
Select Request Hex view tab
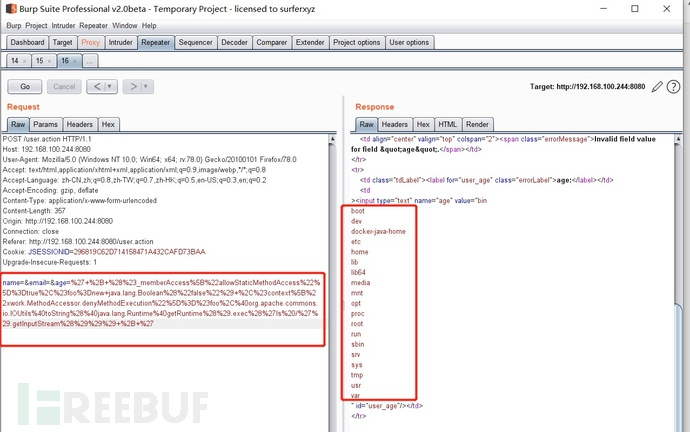[x=108, y=124]
